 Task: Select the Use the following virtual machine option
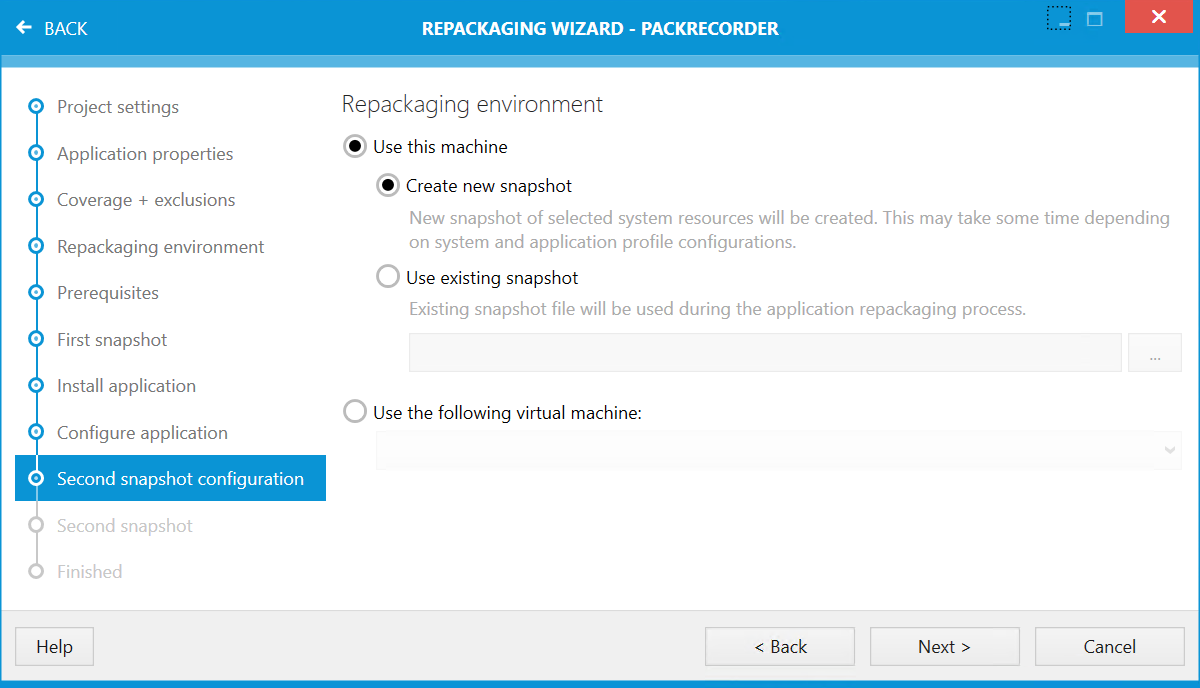[x=355, y=411]
